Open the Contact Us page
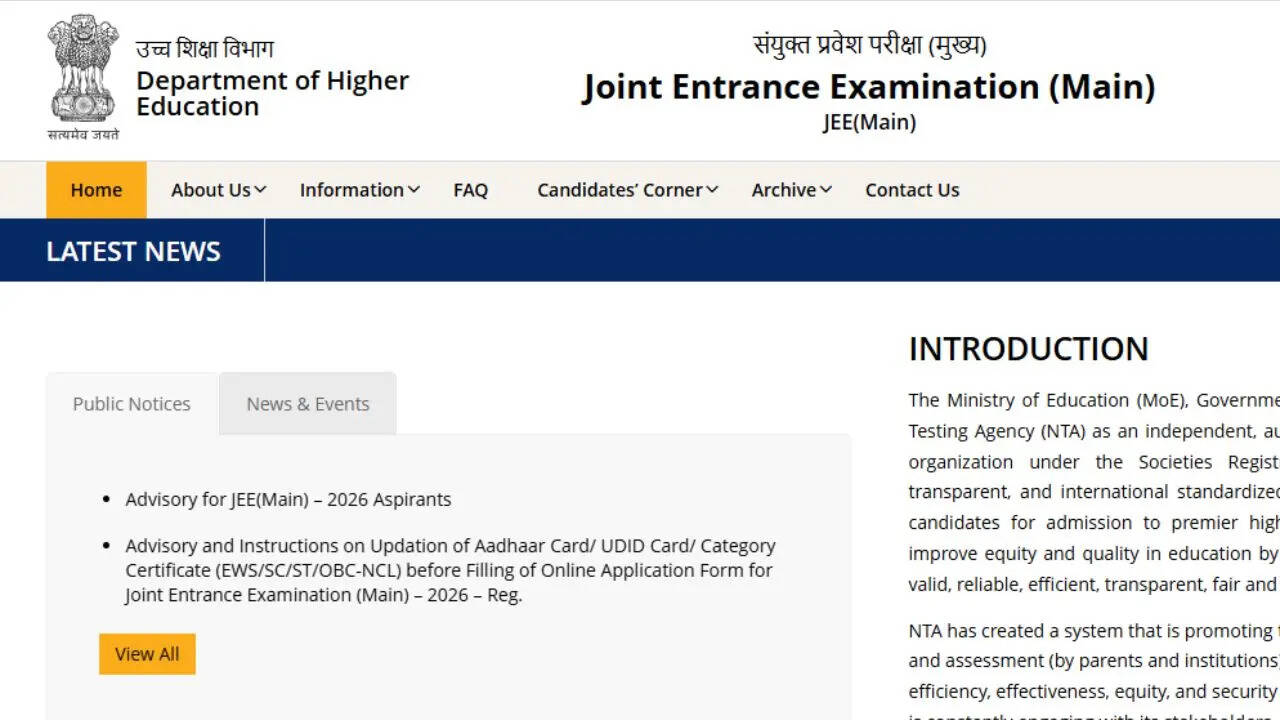The height and width of the screenshot is (720, 1280). pos(912,190)
